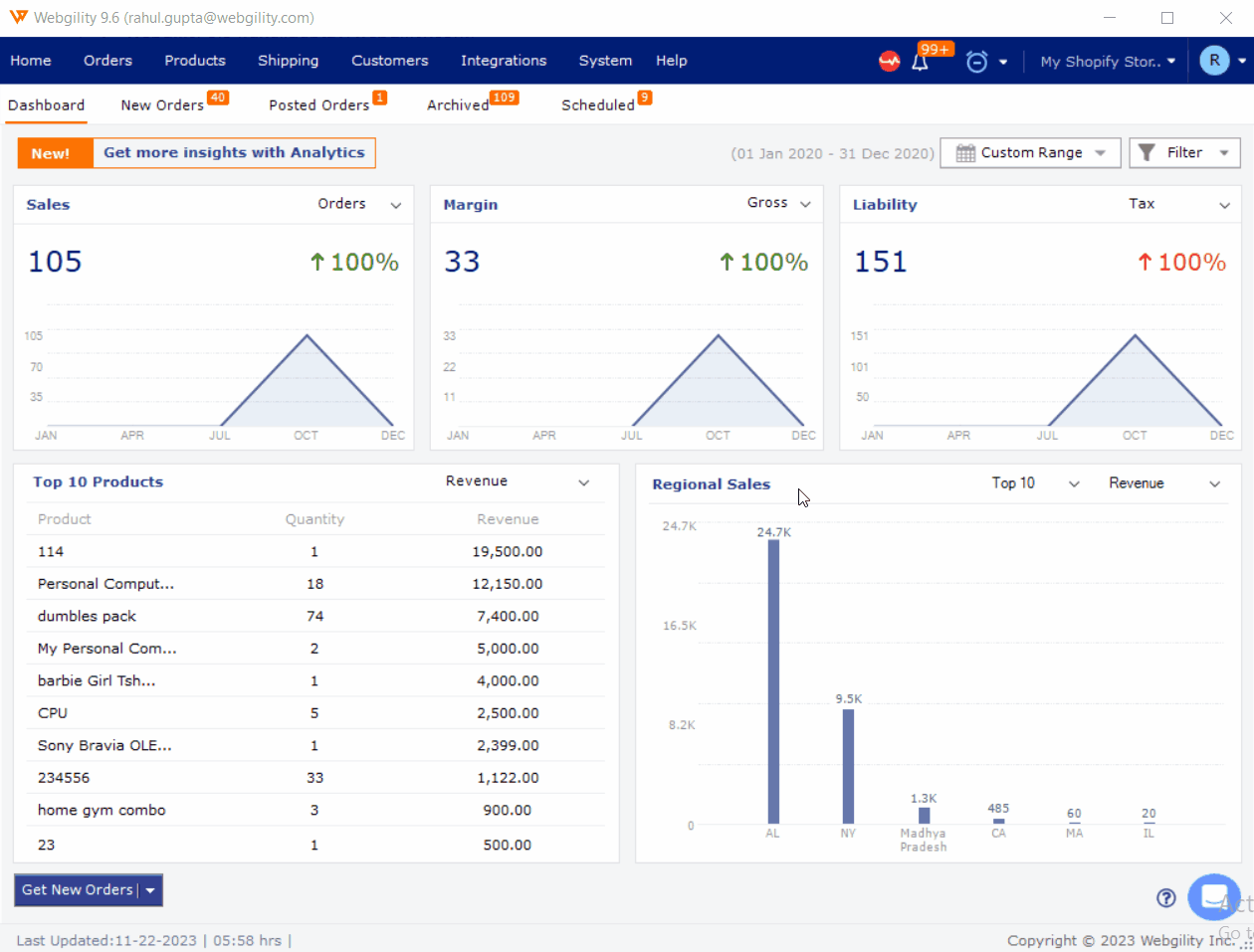This screenshot has width=1254, height=952.
Task: Open the My Shopify Store selector
Action: tap(1108, 62)
